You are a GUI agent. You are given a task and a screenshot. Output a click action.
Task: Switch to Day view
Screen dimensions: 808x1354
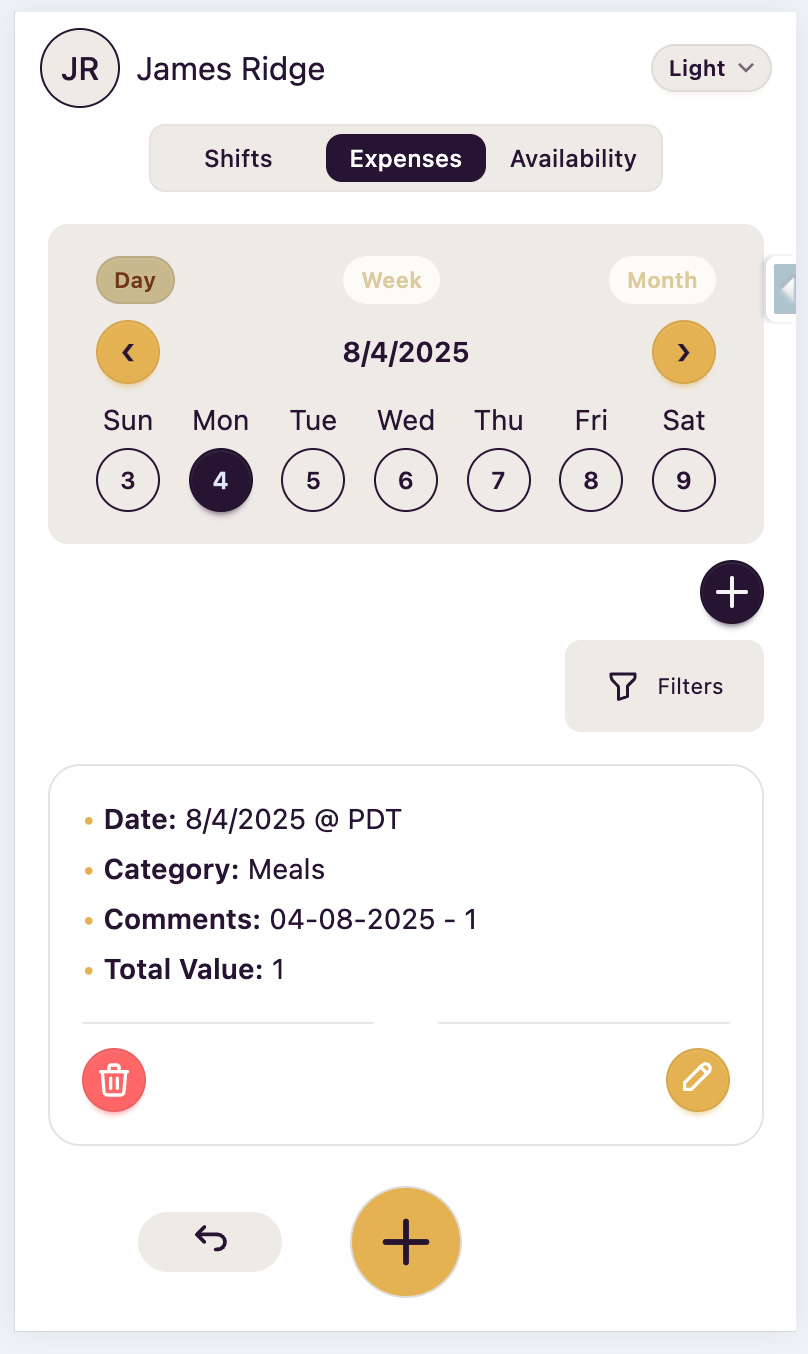(x=135, y=280)
